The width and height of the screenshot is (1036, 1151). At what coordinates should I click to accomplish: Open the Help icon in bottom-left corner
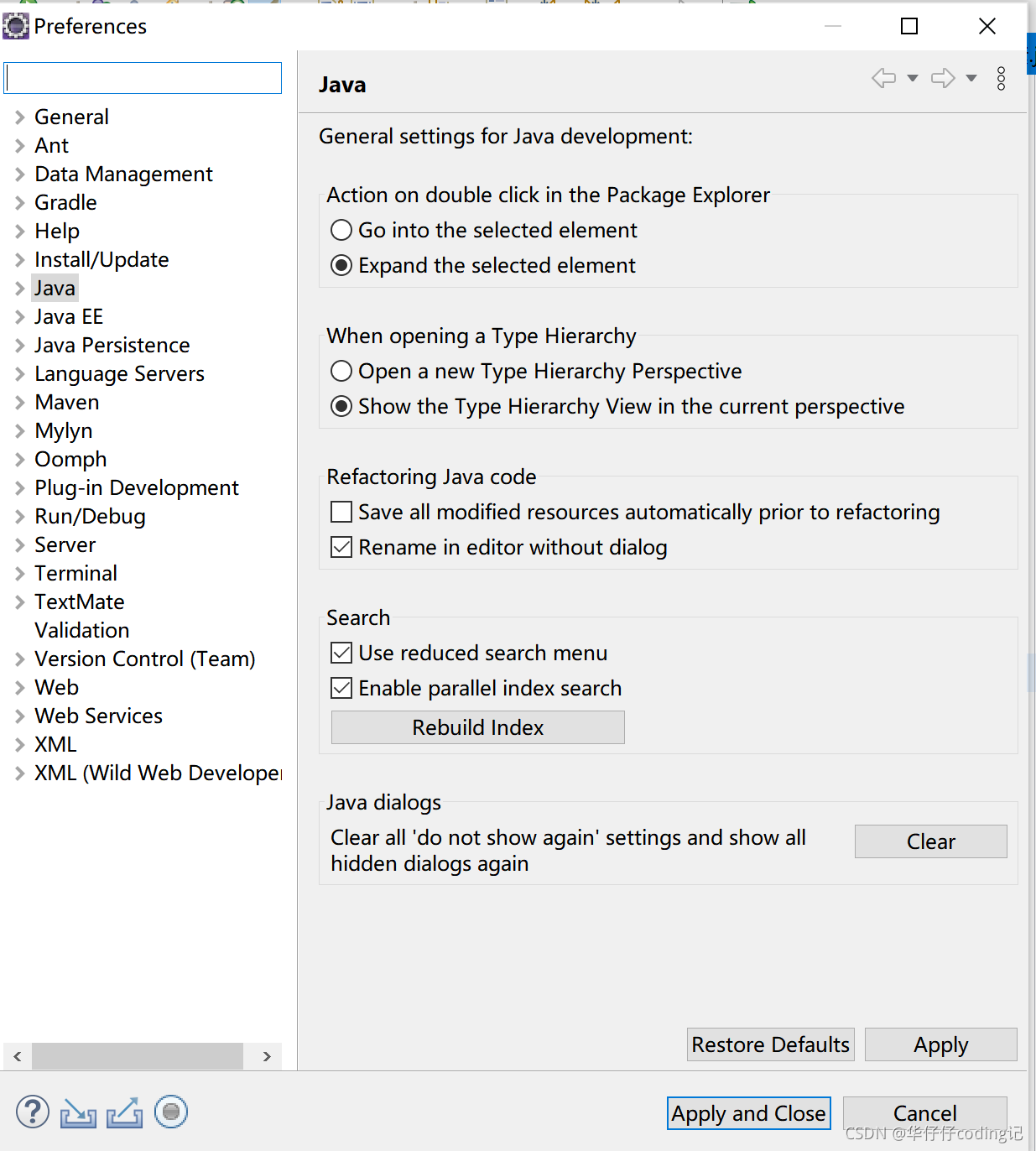[x=32, y=1112]
